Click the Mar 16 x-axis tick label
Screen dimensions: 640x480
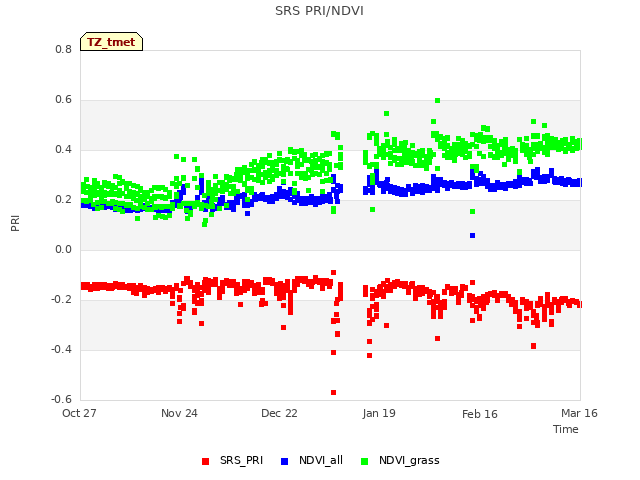pyautogui.click(x=579, y=413)
